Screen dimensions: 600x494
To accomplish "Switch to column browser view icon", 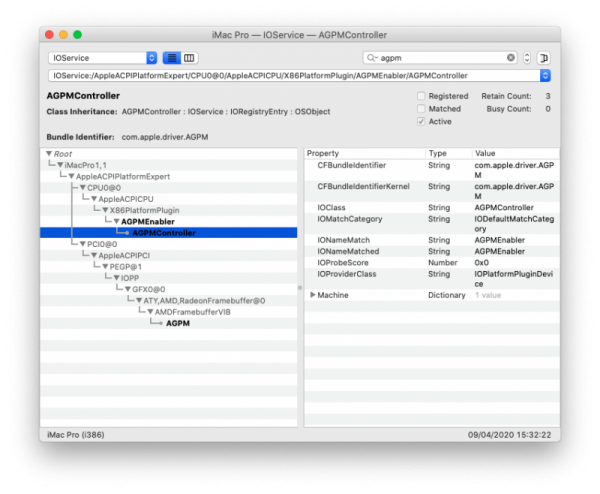I will (x=189, y=58).
